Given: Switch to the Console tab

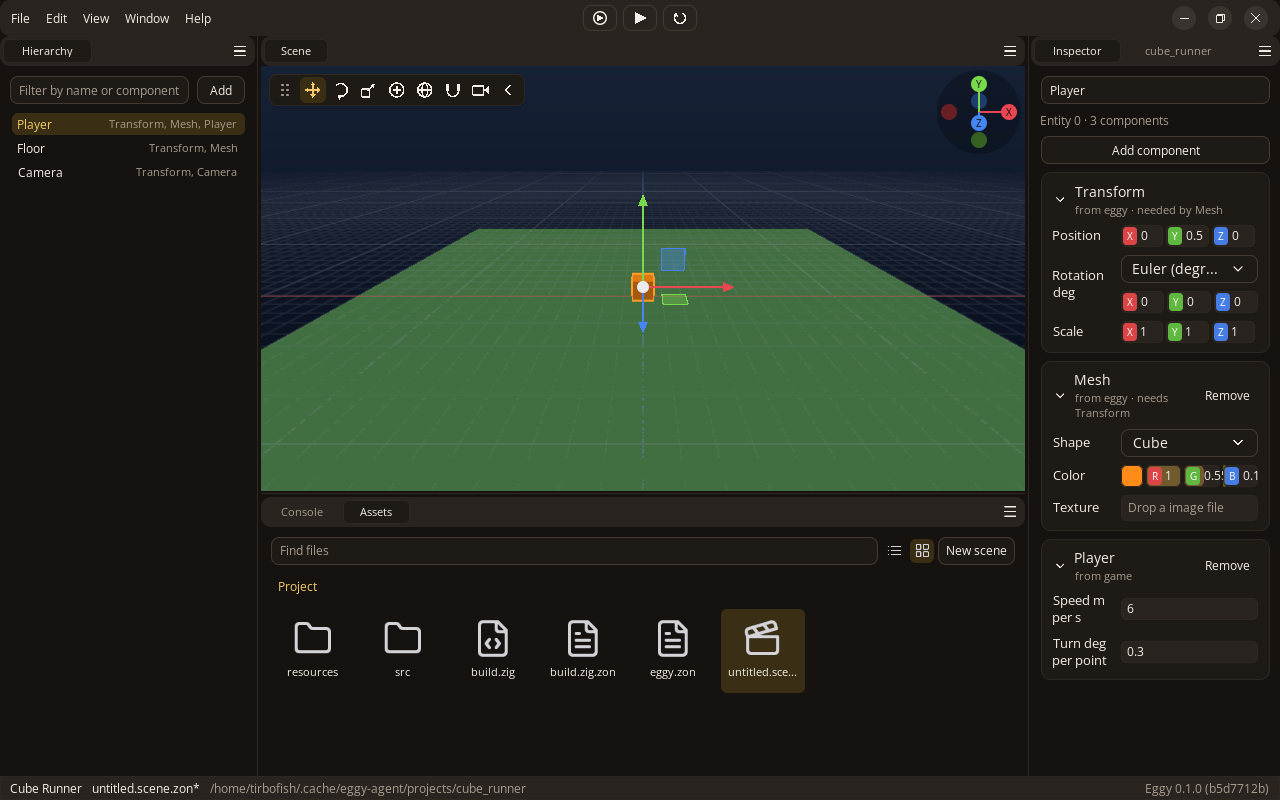Looking at the screenshot, I should pos(302,512).
